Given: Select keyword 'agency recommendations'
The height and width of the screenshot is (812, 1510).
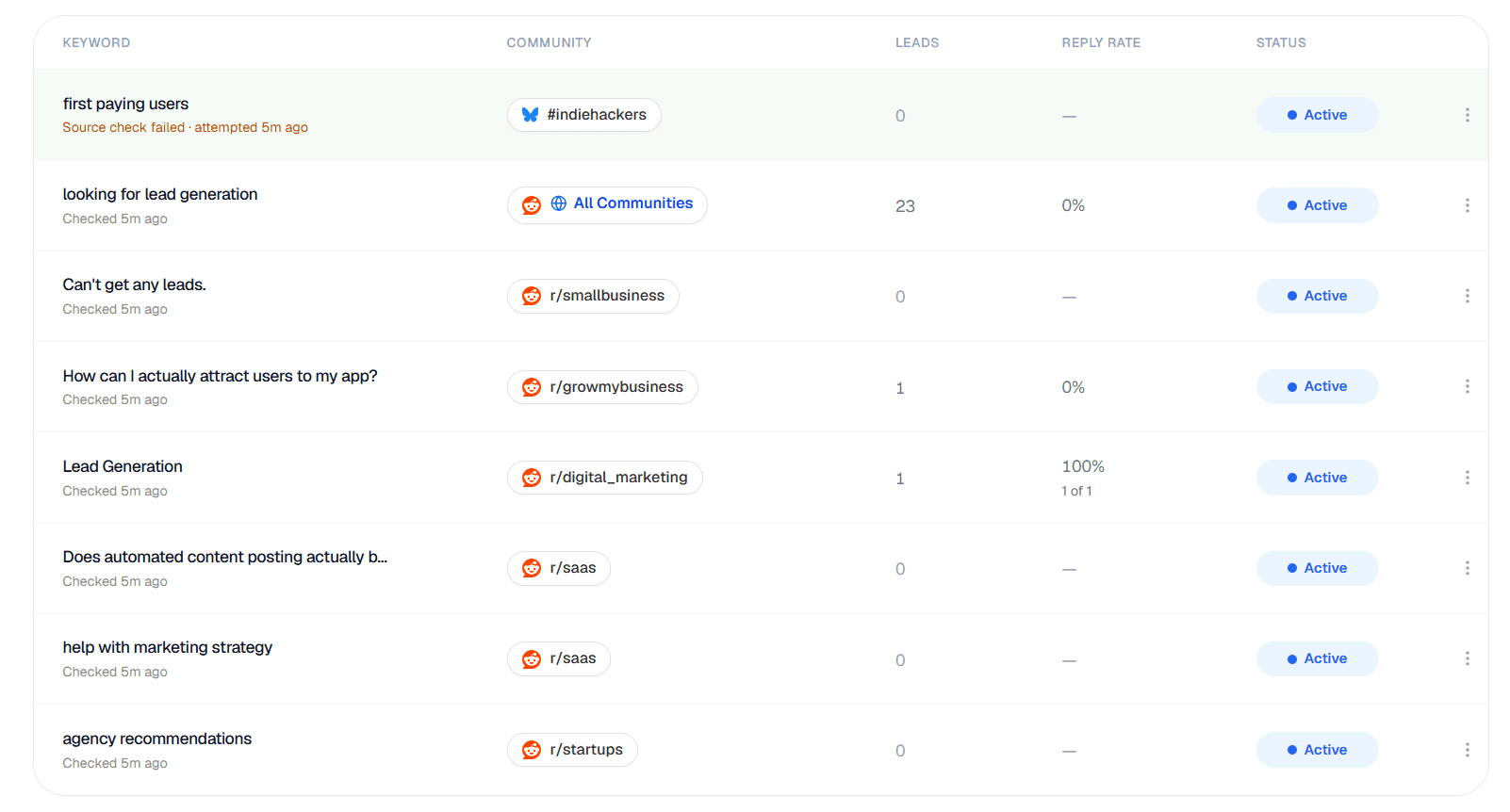Looking at the screenshot, I should [157, 739].
